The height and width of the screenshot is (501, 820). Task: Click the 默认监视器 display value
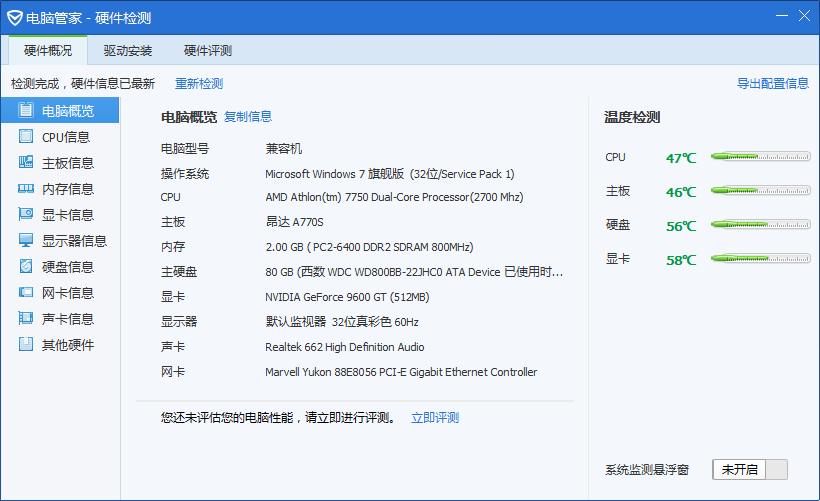pos(342,322)
